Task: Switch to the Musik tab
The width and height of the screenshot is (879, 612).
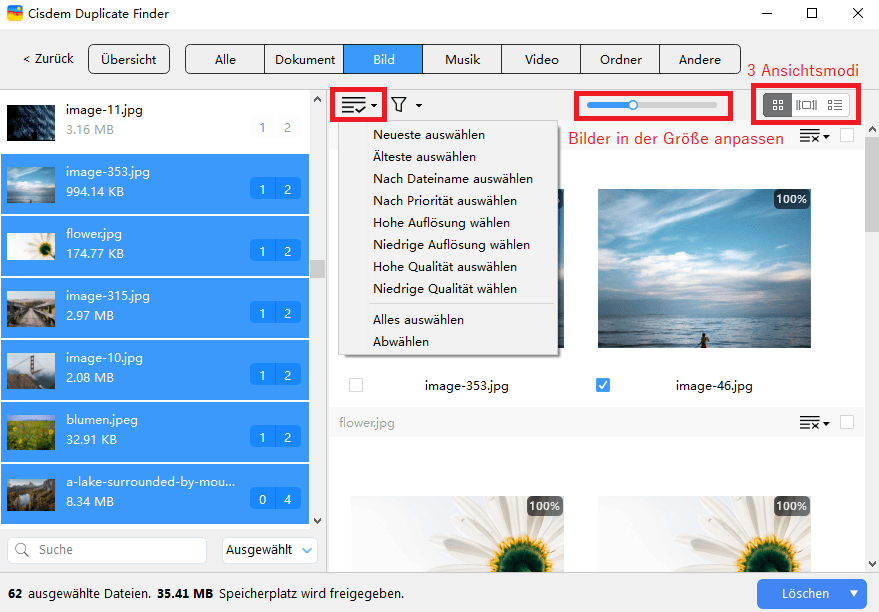Action: click(x=462, y=60)
